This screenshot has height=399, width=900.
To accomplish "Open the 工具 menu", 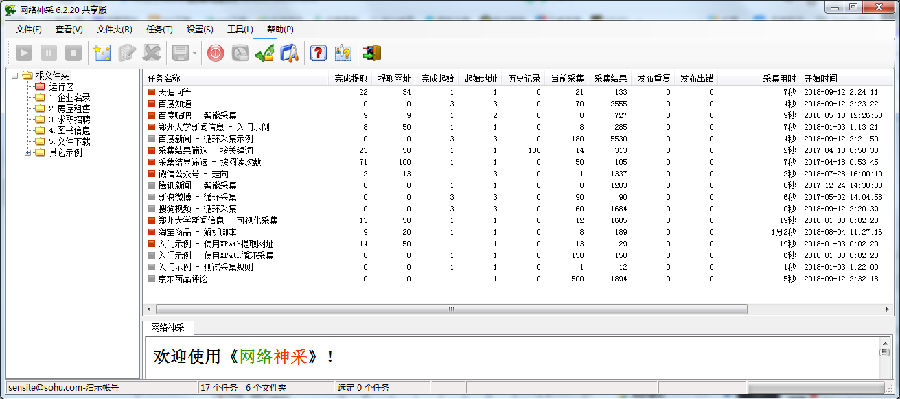I will click(240, 29).
